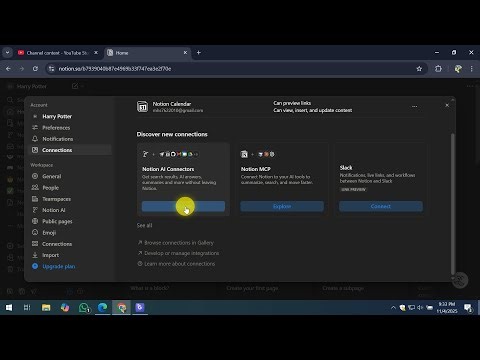
Task: Open browser tab search dropdown
Action: point(7,53)
